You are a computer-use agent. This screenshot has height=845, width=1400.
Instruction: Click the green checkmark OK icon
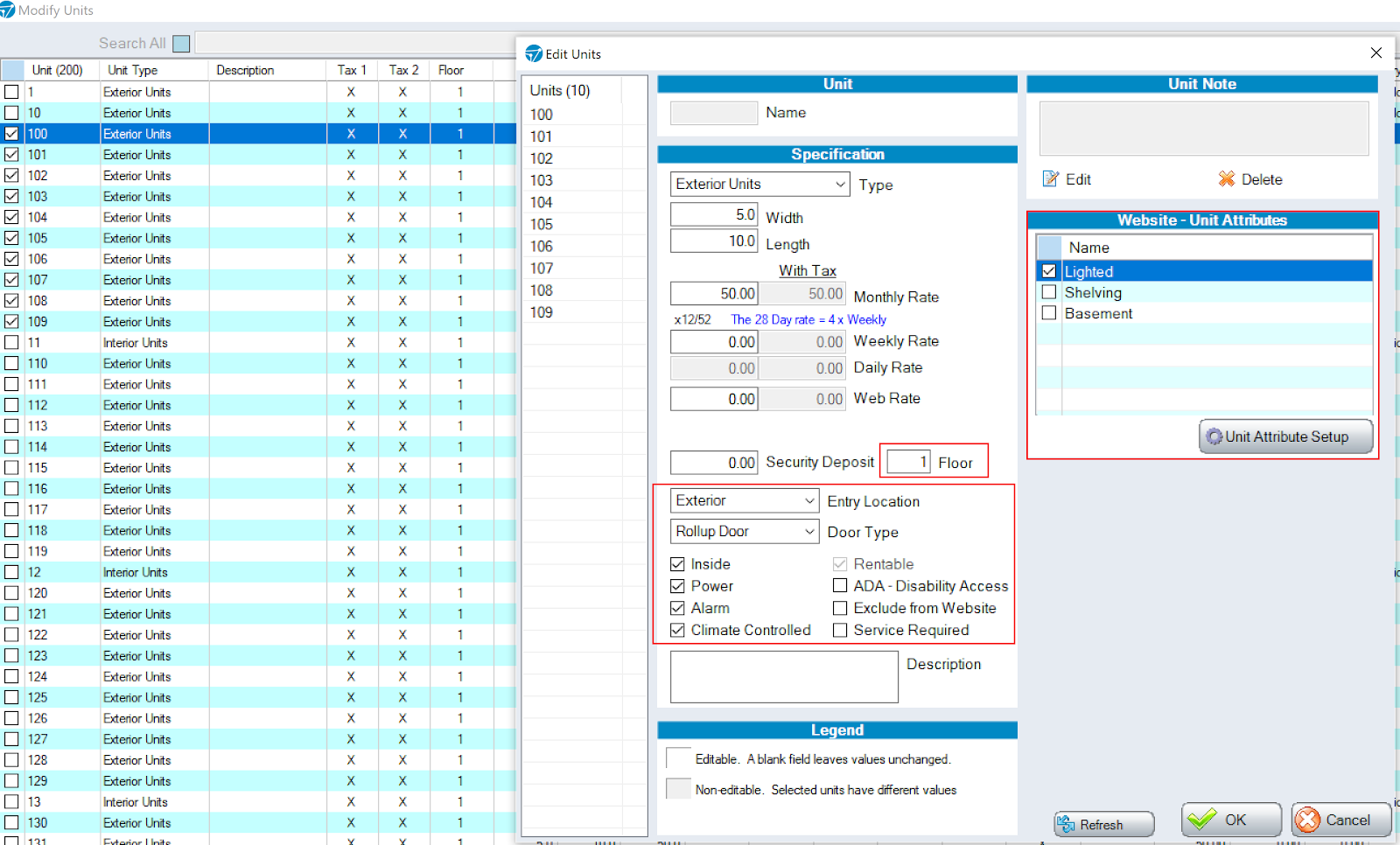pos(1202,820)
